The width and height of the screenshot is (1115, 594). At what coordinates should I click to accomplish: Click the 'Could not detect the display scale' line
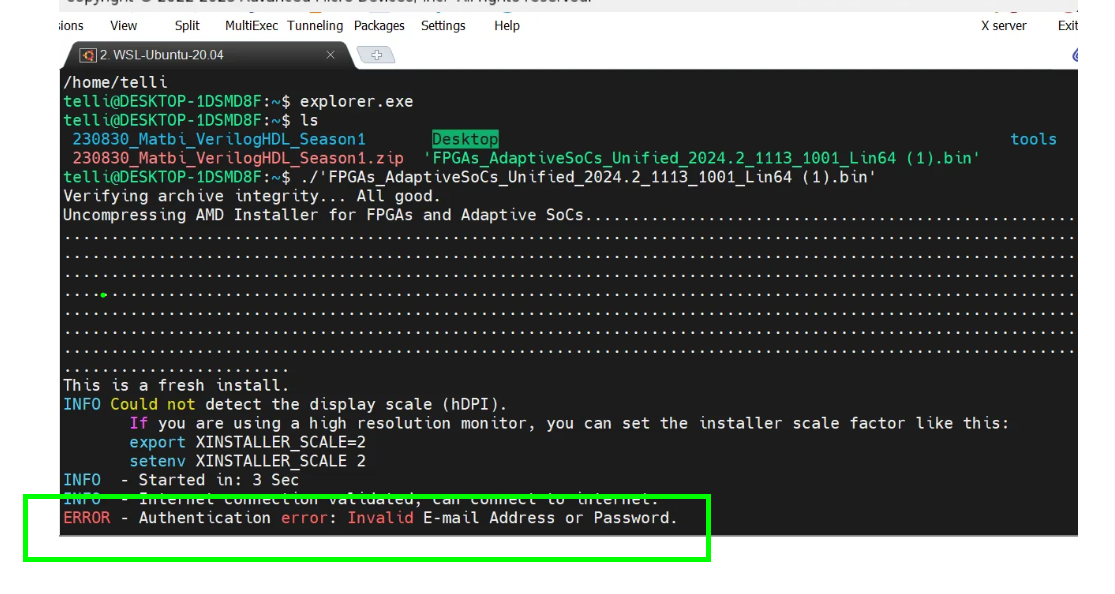click(285, 404)
